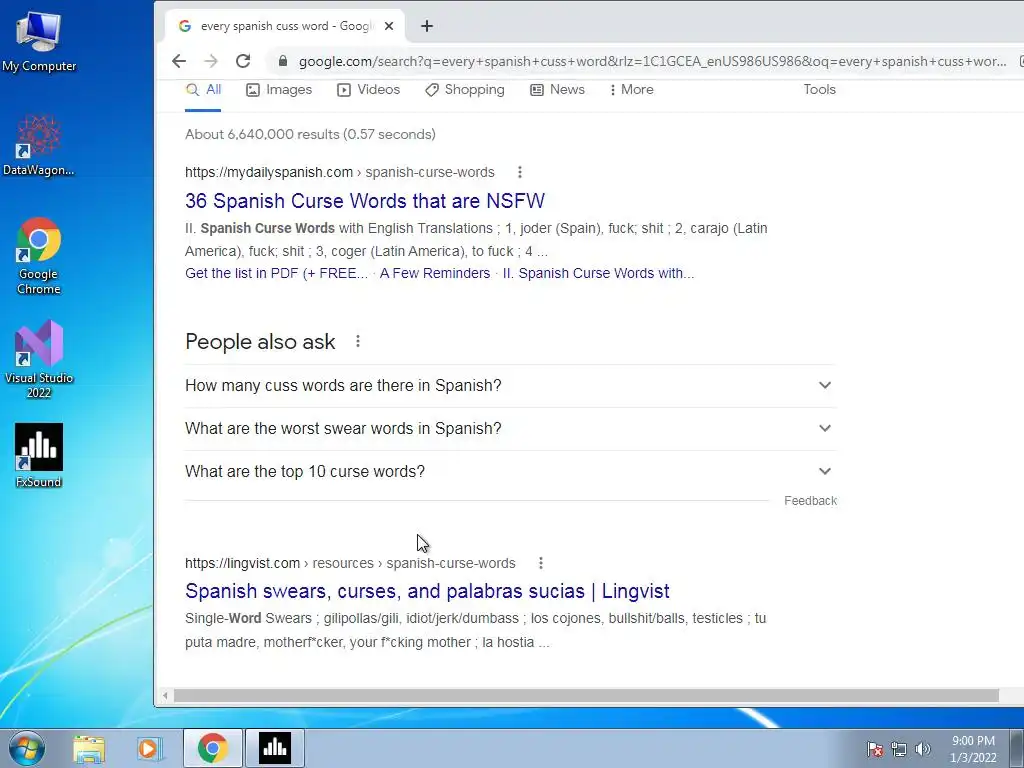This screenshot has height=768, width=1024.
Task: Open FxSound from the taskbar
Action: tap(275, 748)
